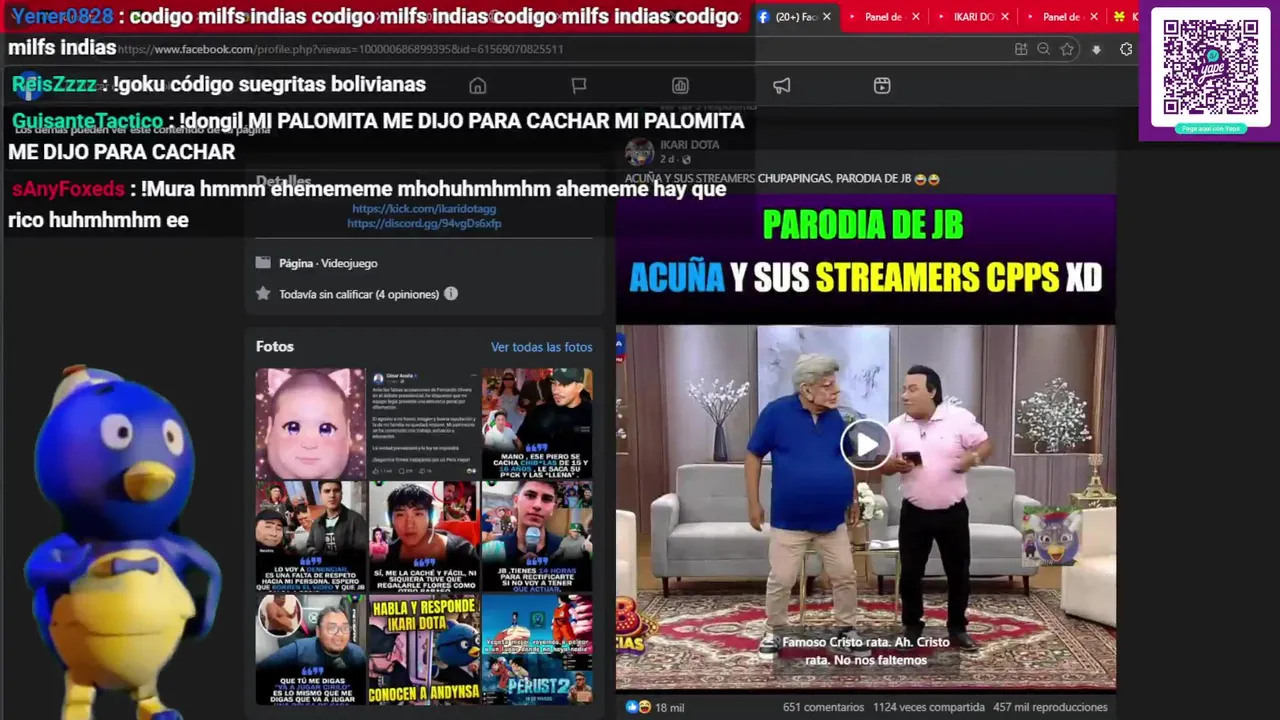
Task: Close the Panel de tab after IKARI DO
Action: 1094,17
